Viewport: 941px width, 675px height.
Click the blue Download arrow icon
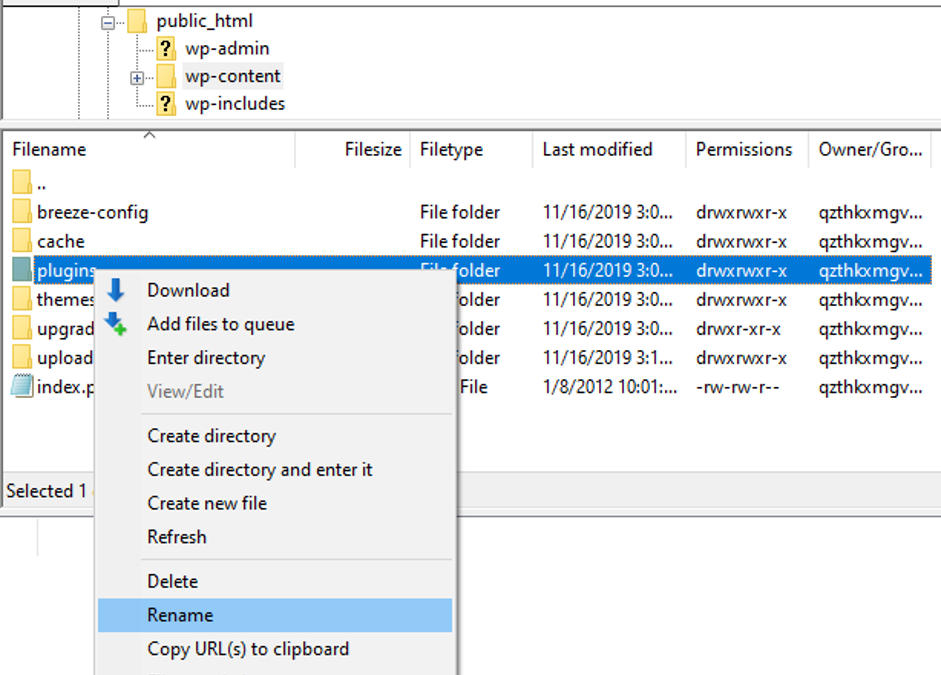click(x=116, y=290)
